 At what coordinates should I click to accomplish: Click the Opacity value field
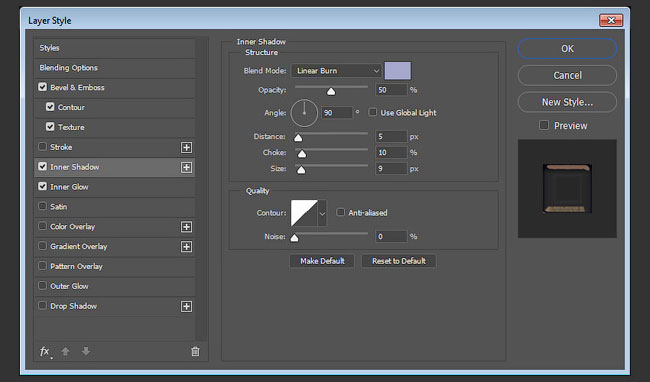click(x=391, y=90)
